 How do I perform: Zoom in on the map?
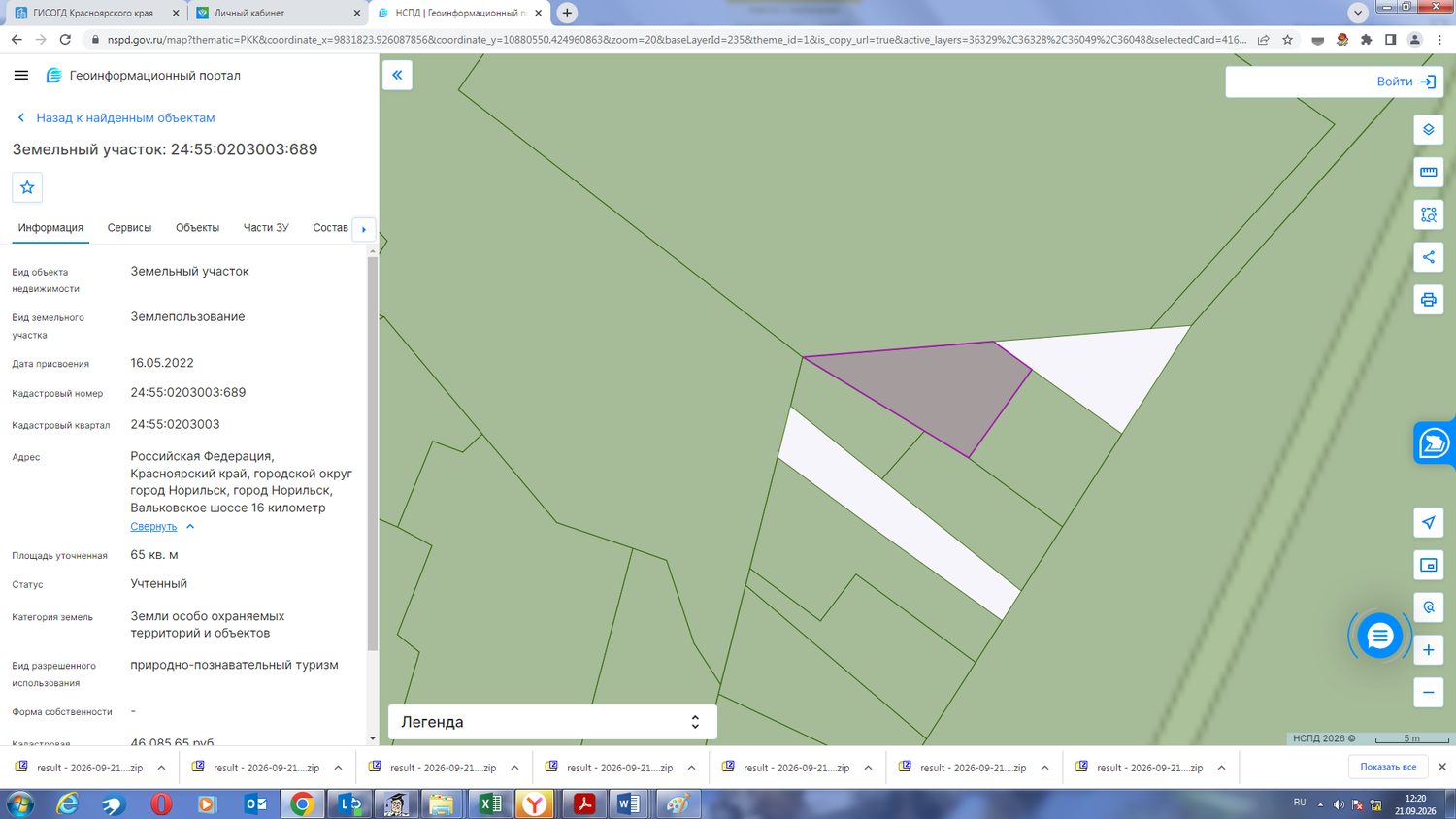pyautogui.click(x=1429, y=650)
